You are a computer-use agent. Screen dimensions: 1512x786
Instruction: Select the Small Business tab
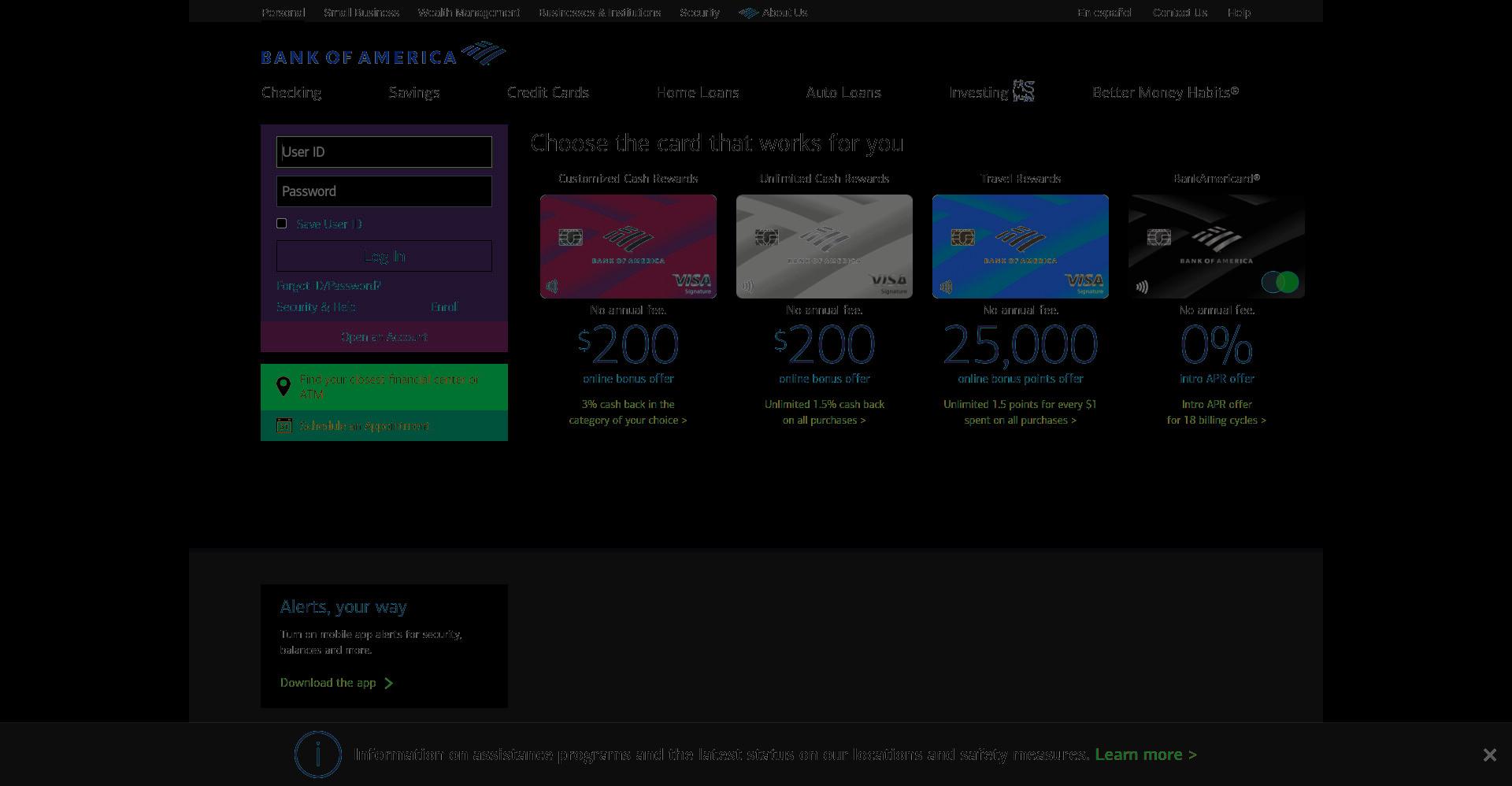pos(361,13)
